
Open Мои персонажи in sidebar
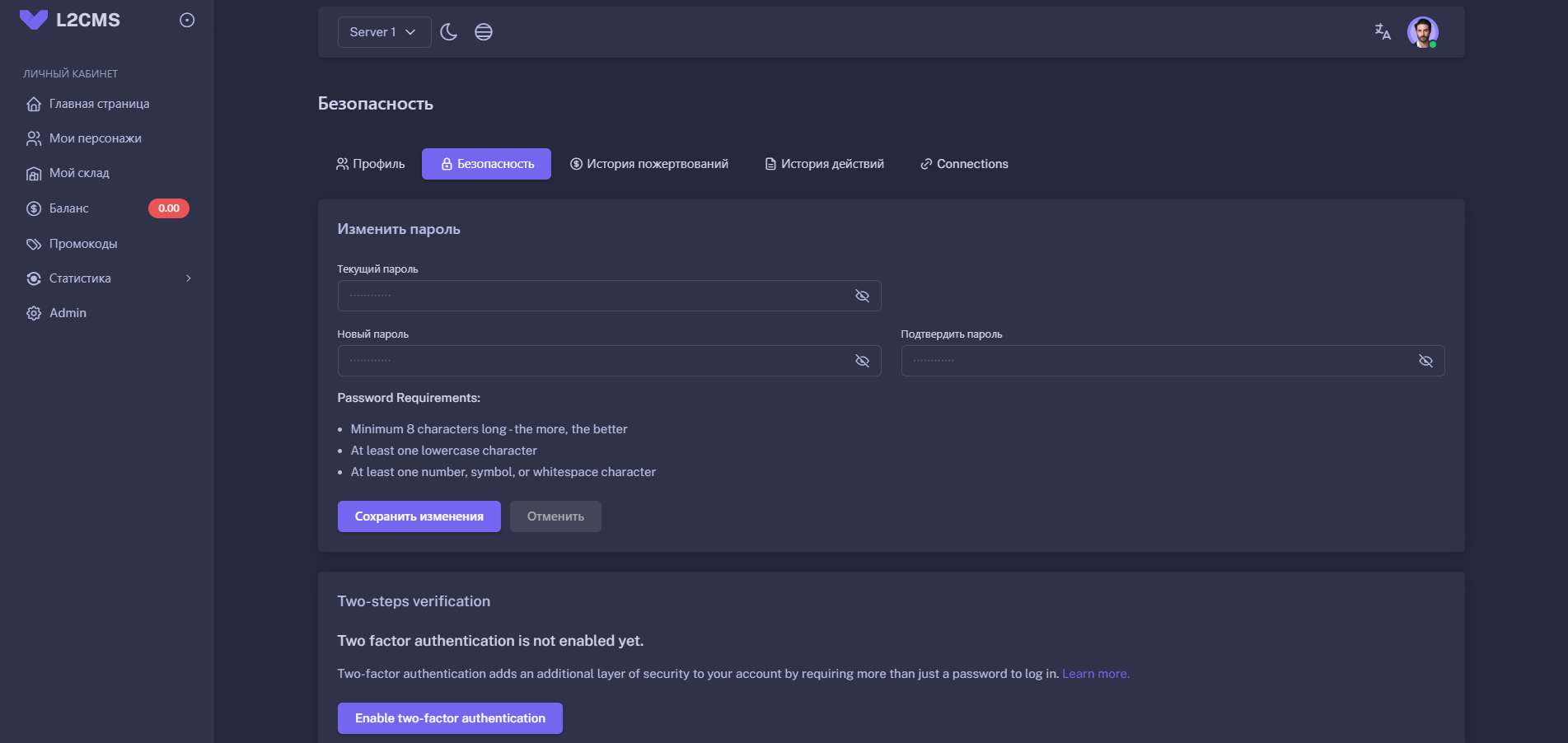(107, 138)
